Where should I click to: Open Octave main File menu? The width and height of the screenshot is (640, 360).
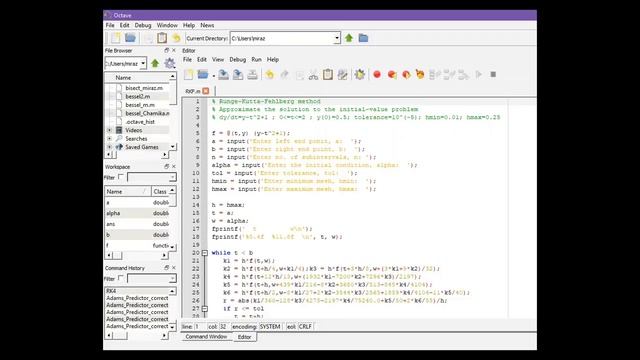pyautogui.click(x=110, y=25)
